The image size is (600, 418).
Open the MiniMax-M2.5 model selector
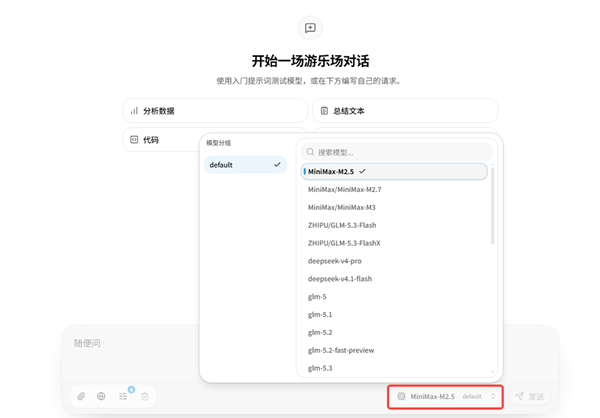pyautogui.click(x=445, y=397)
